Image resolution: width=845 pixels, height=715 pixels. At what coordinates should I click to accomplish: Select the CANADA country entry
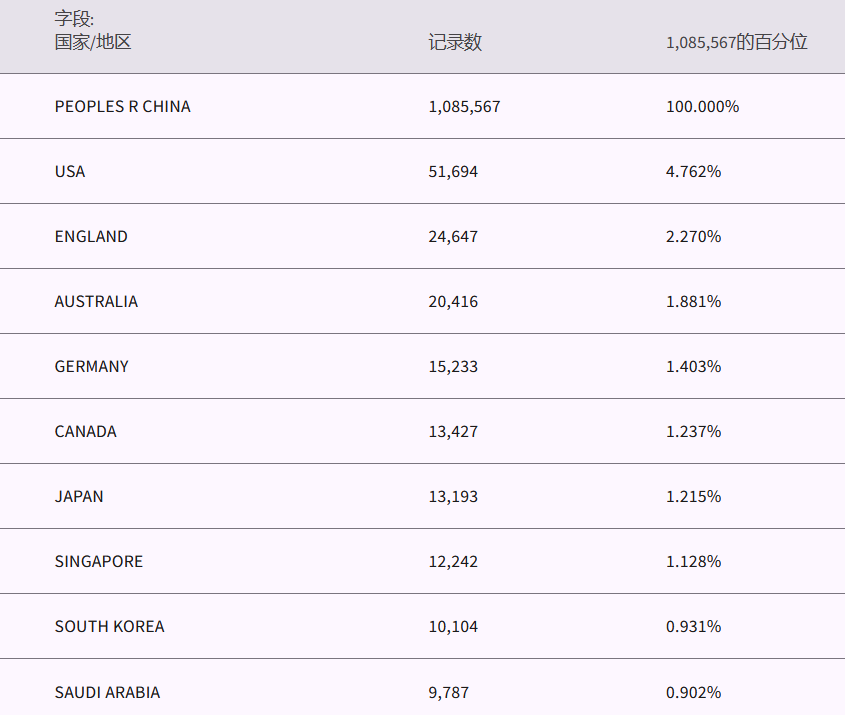pyautogui.click(x=86, y=432)
